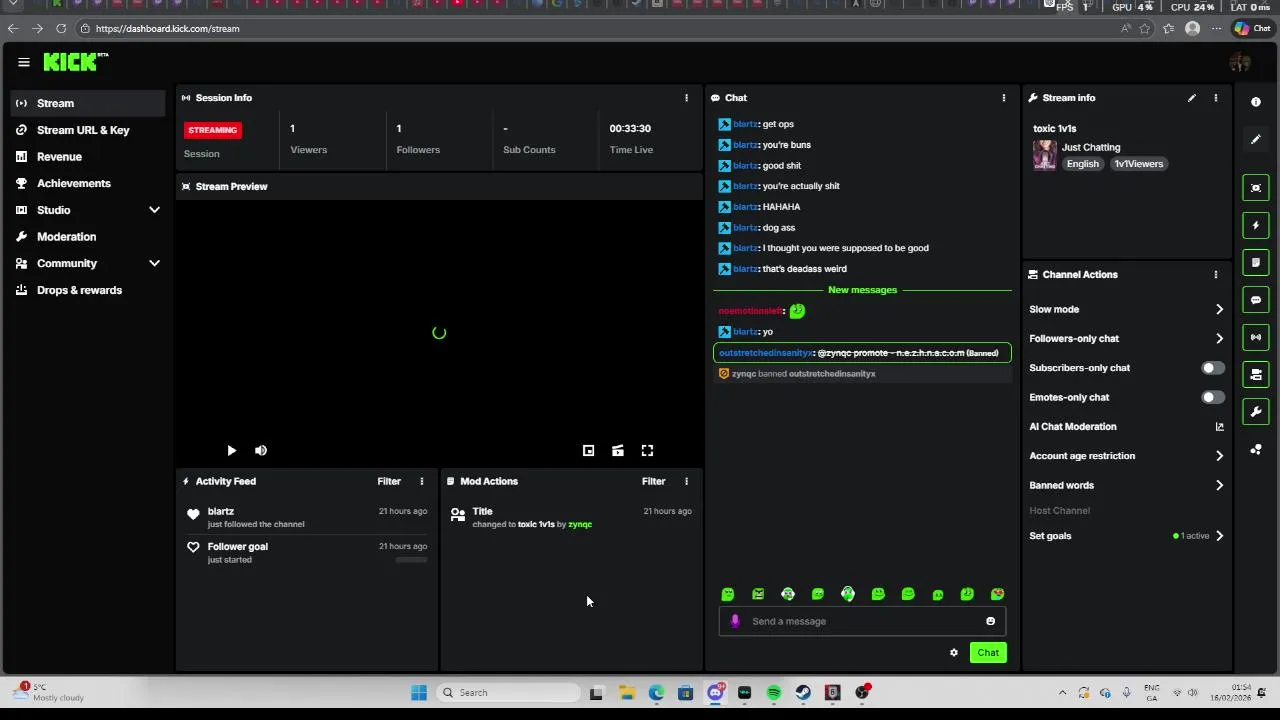Click the Kick logo
Image resolution: width=1280 pixels, height=720 pixels.
tap(75, 62)
